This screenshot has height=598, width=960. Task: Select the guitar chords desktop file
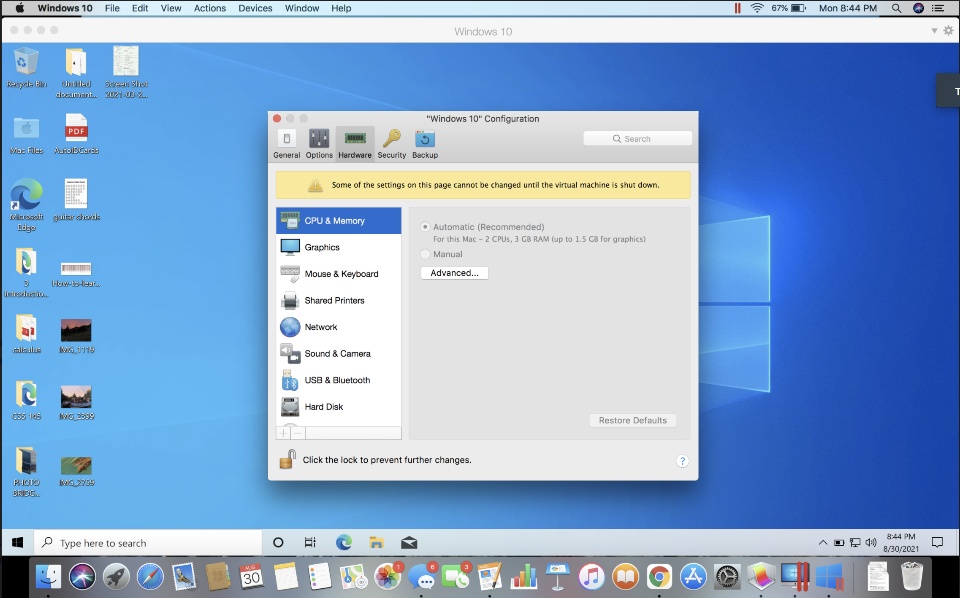77,200
